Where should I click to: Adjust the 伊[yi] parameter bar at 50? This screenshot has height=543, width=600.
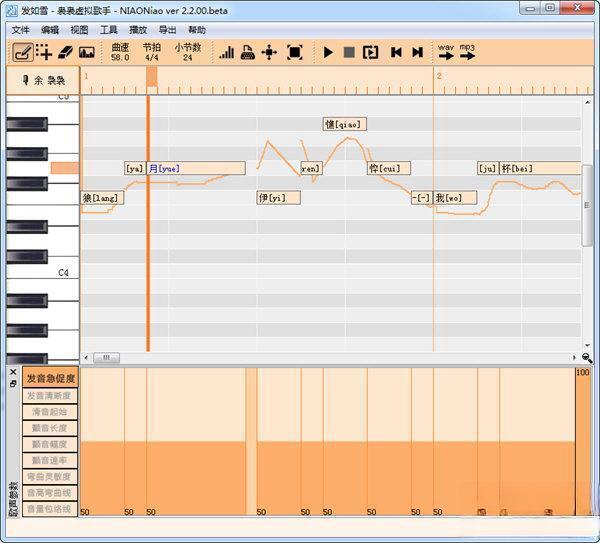coord(279,479)
